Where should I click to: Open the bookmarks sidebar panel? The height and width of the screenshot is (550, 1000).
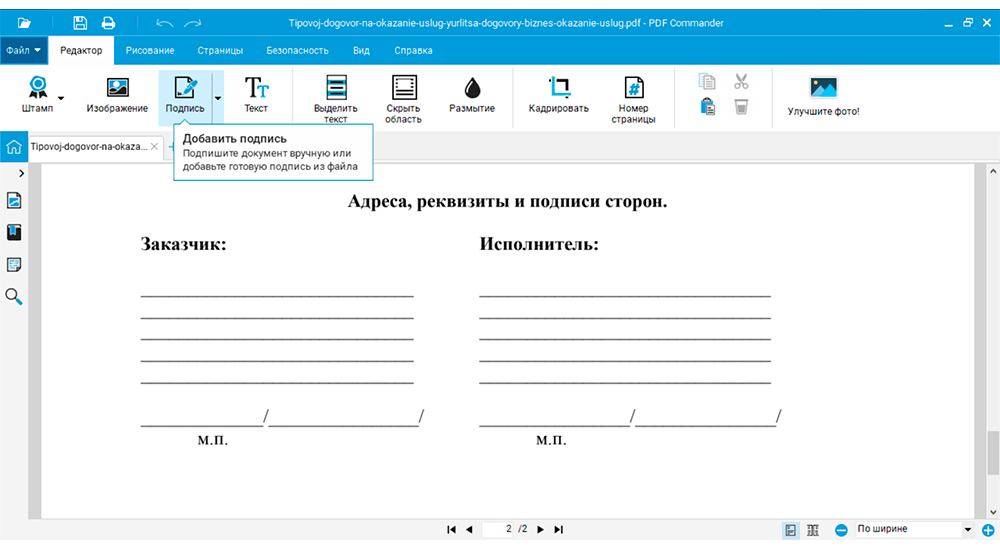(14, 232)
